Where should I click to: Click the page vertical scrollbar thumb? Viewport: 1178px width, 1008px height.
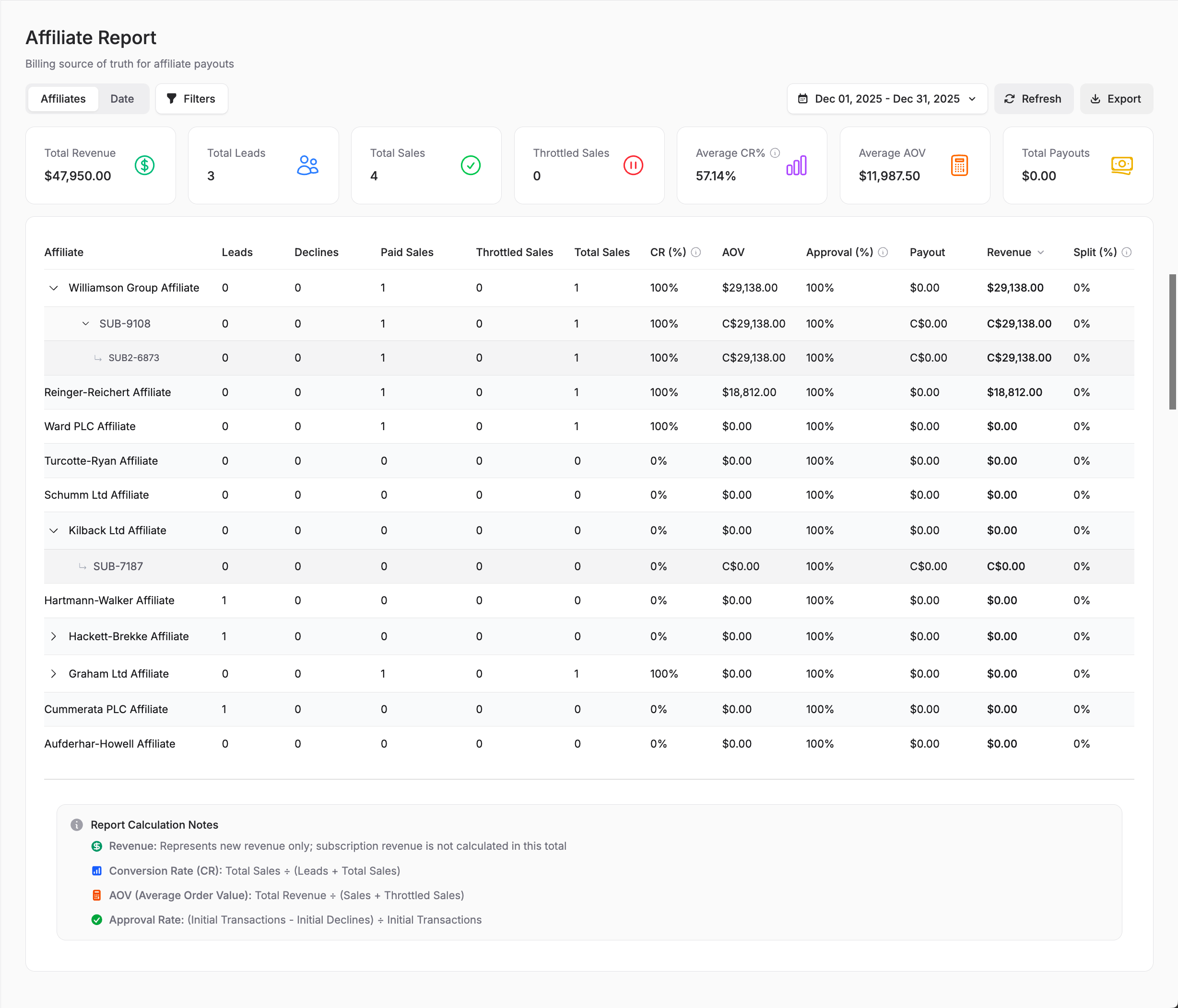click(x=1172, y=342)
